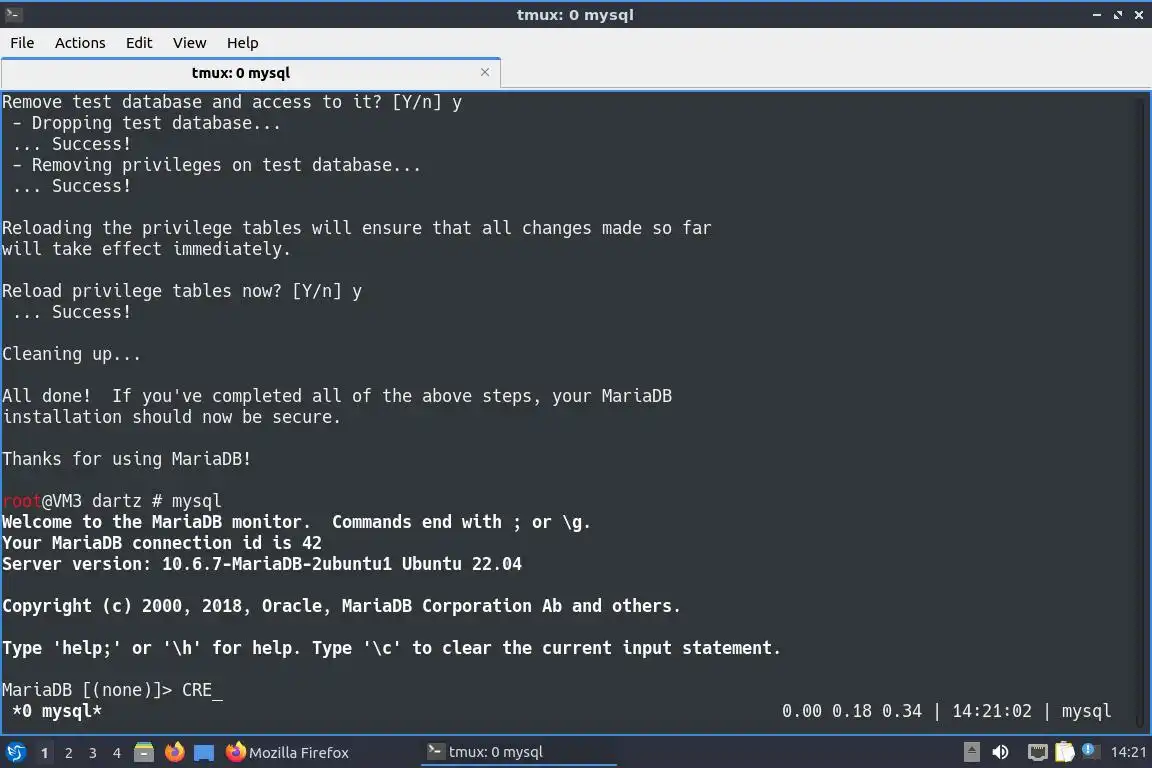Click the '*0 mysql*' tmux window label
Image resolution: width=1152 pixels, height=768 pixels.
(57, 711)
